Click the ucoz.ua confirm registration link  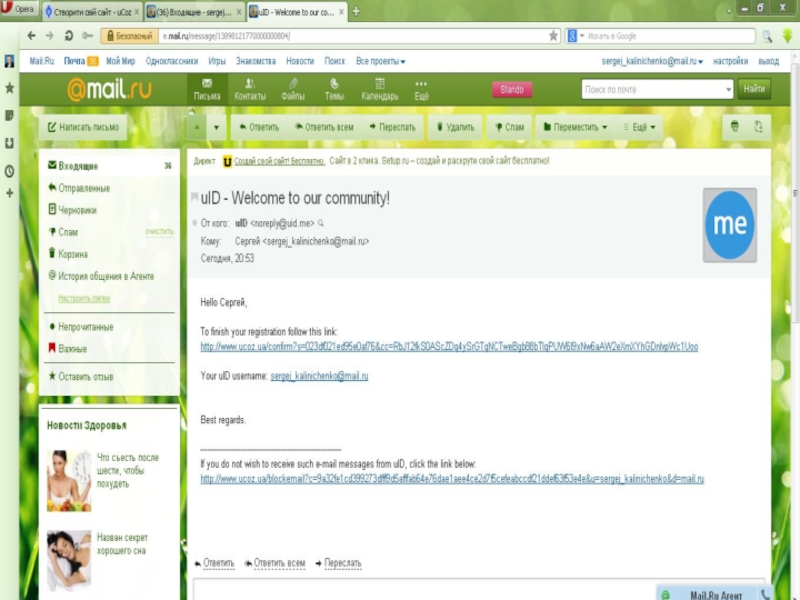[x=449, y=347]
